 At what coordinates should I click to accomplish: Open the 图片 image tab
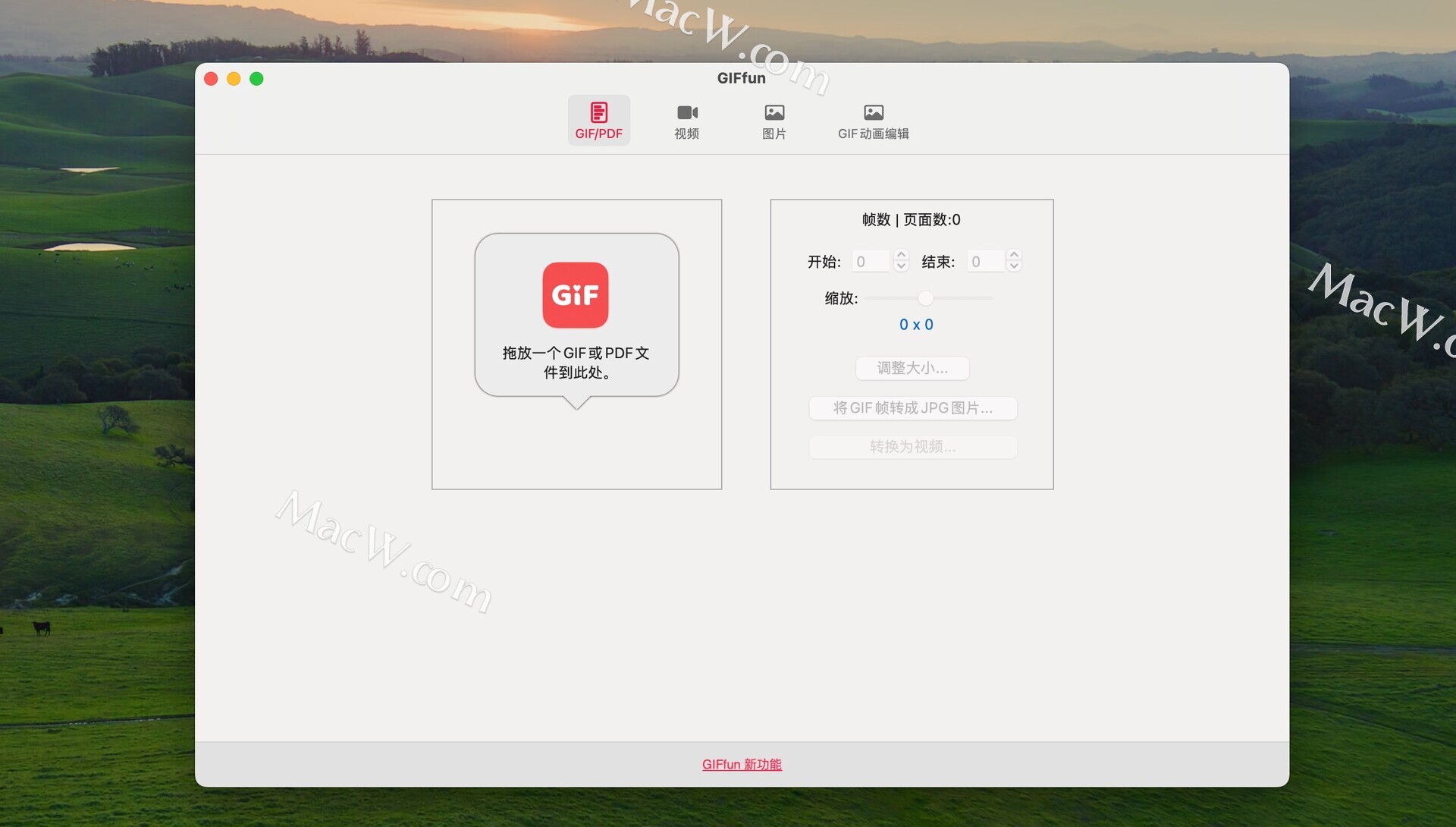click(x=774, y=121)
